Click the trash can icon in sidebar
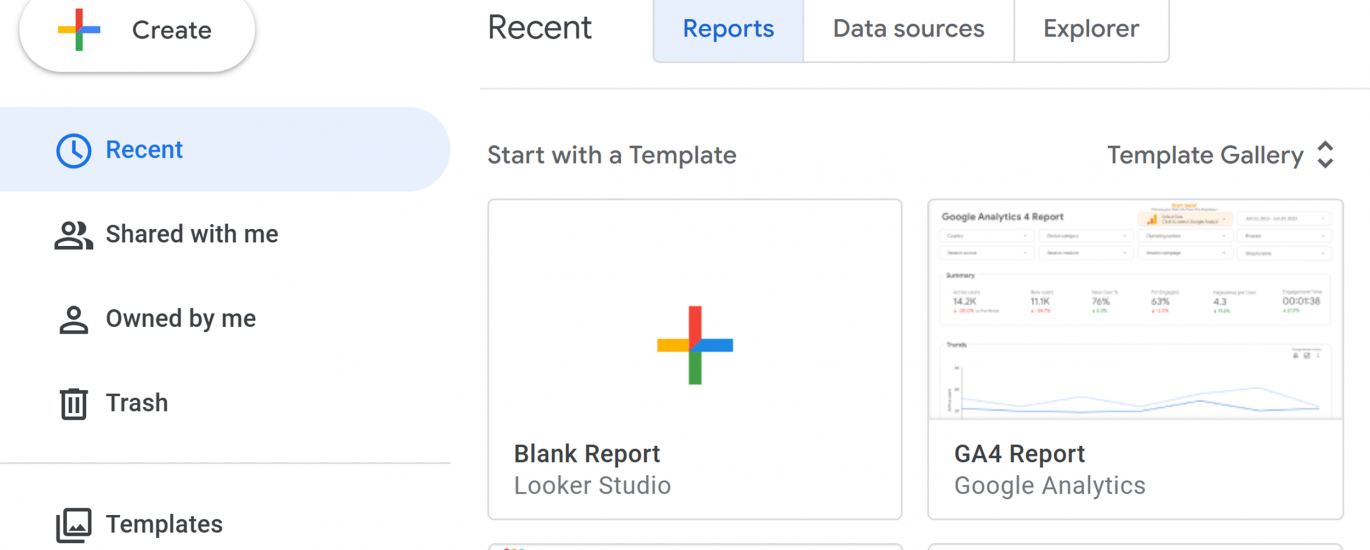 73,404
